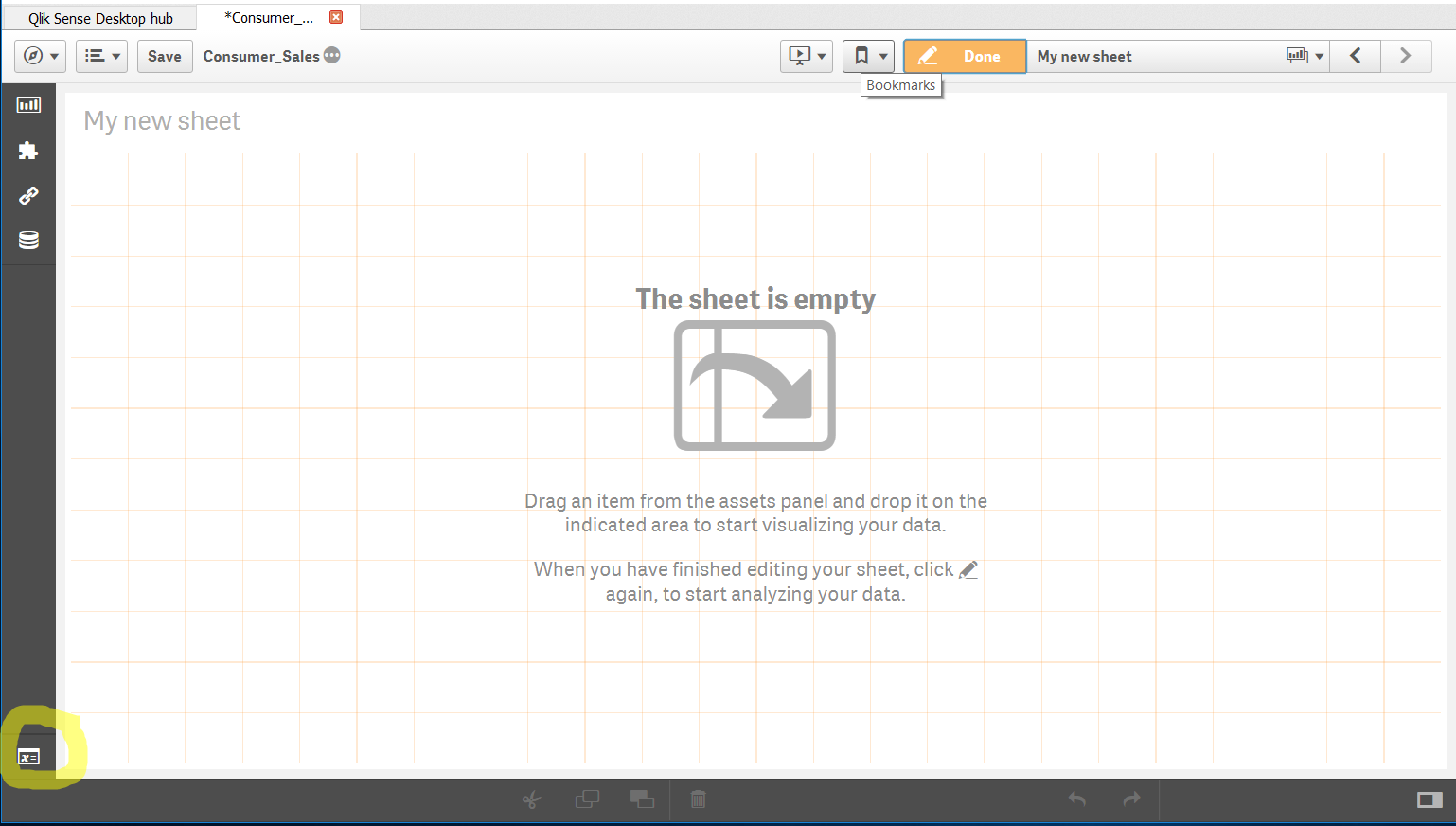Open the Custom objects puzzle icon

tap(28, 151)
